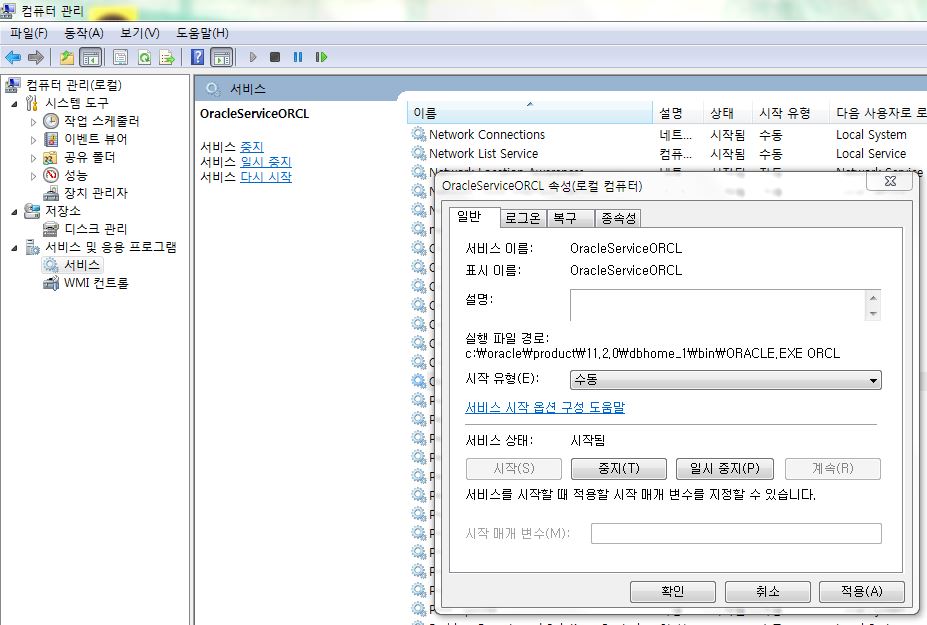
Task: Select 공유 폴더 in the tree
Action: (89, 157)
